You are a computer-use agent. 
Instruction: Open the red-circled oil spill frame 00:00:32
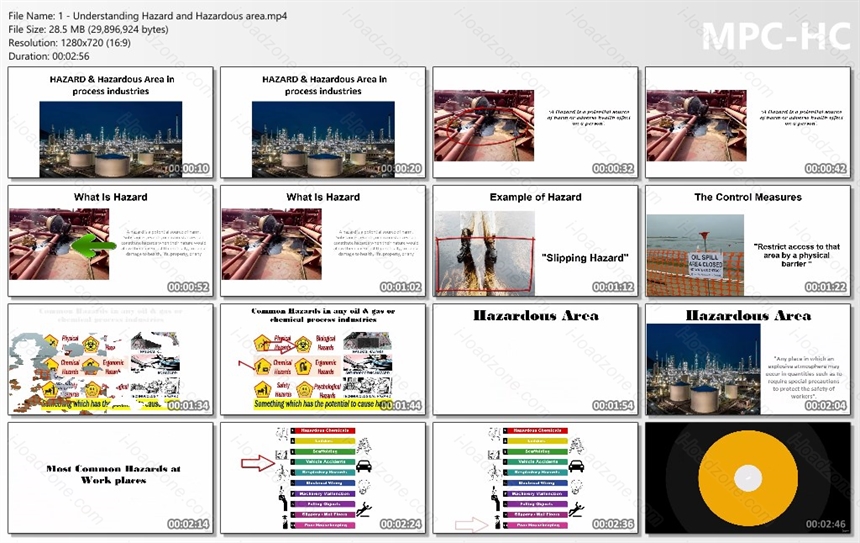tap(535, 122)
